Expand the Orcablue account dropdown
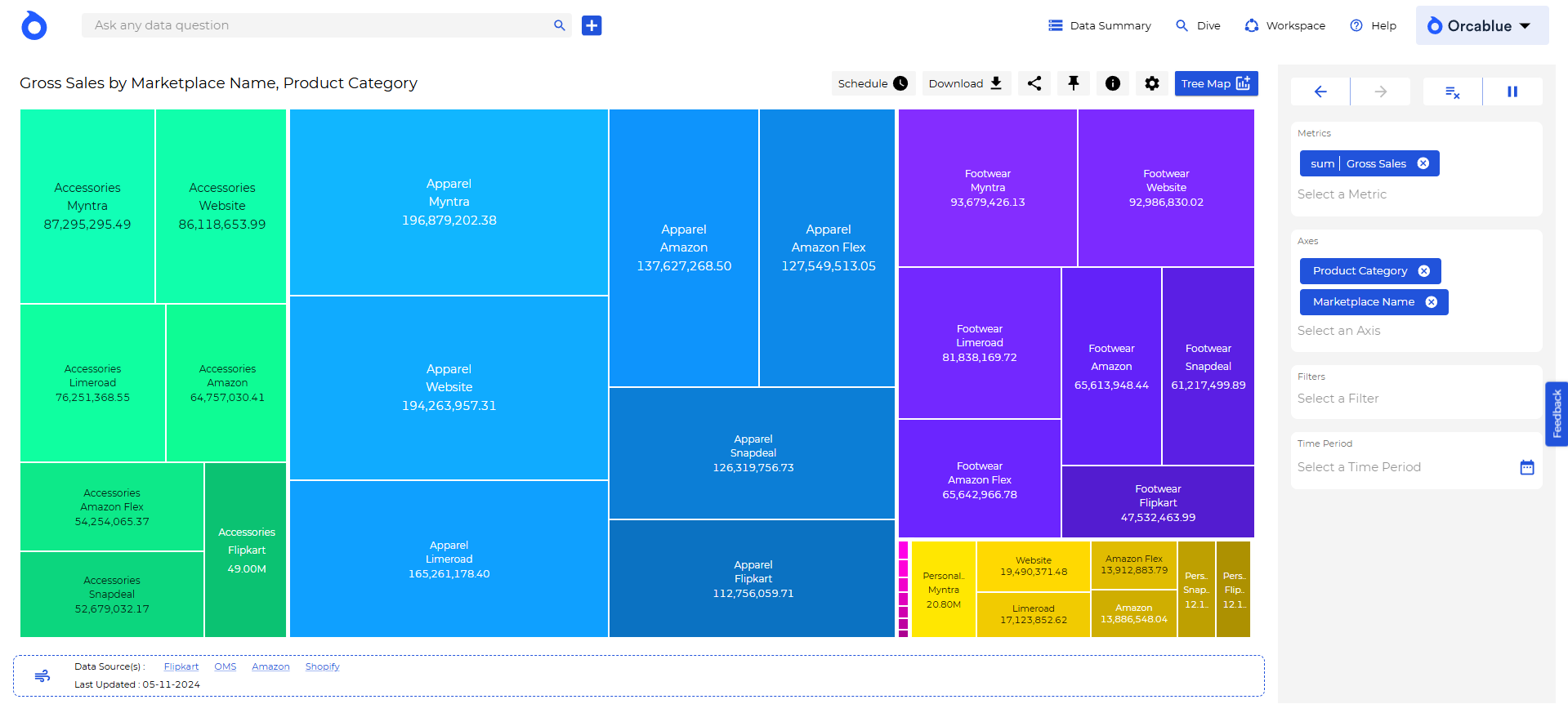 pos(1482,25)
